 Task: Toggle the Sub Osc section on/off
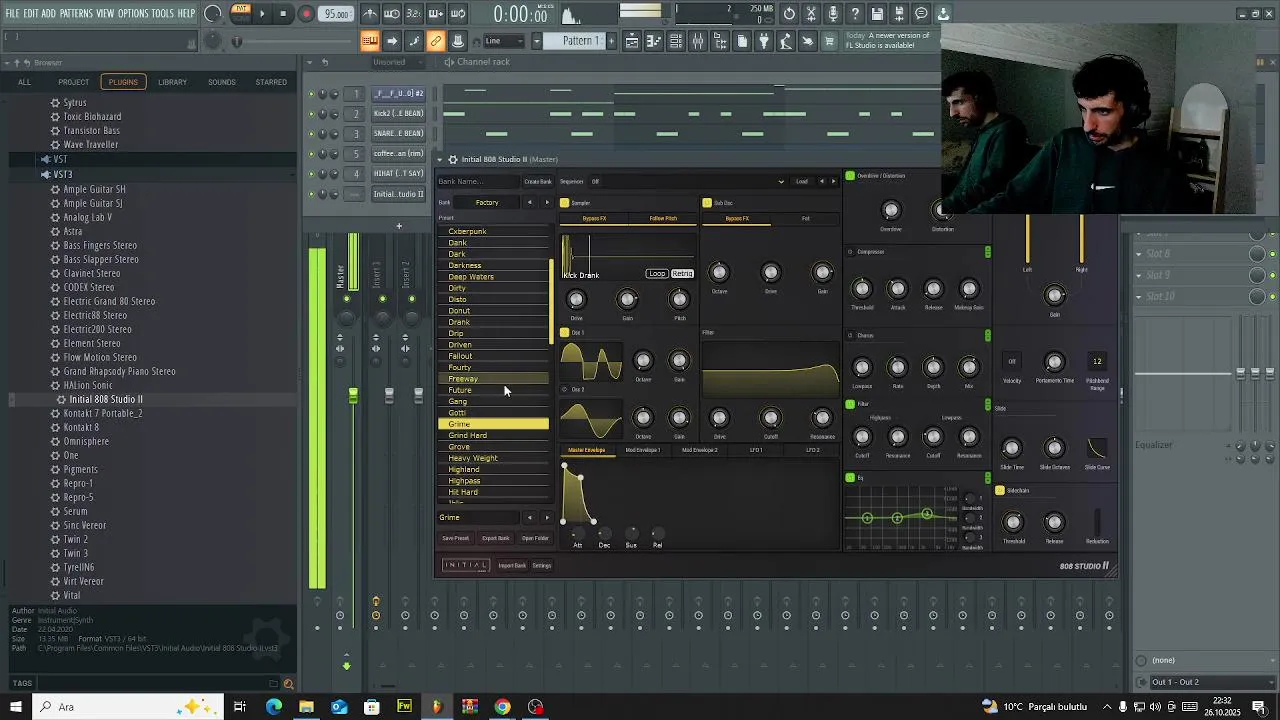click(x=707, y=203)
